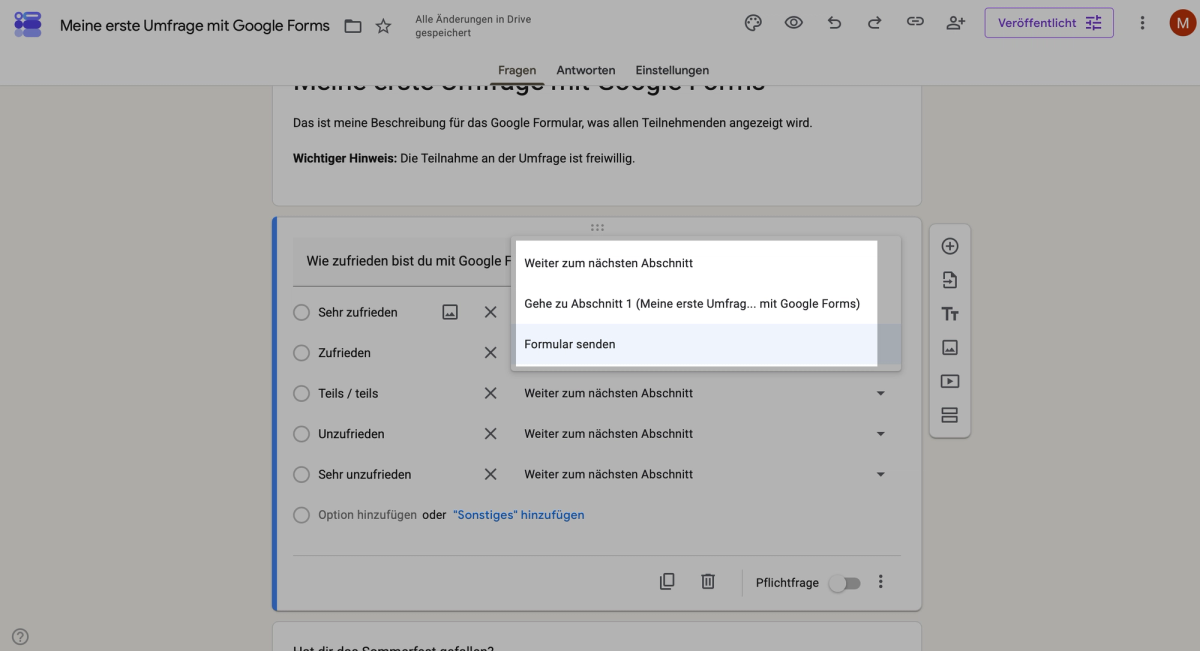
Task: Duplicate the question with copy icon
Action: (667, 581)
